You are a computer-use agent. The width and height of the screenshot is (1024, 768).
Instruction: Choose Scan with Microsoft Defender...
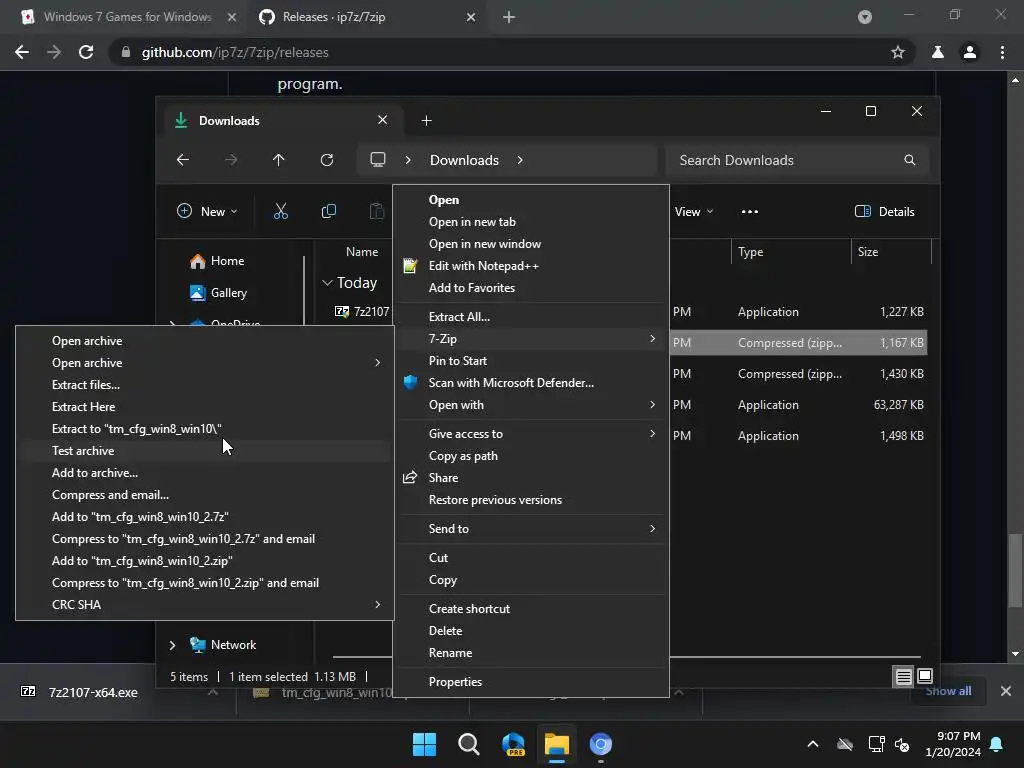pos(511,383)
